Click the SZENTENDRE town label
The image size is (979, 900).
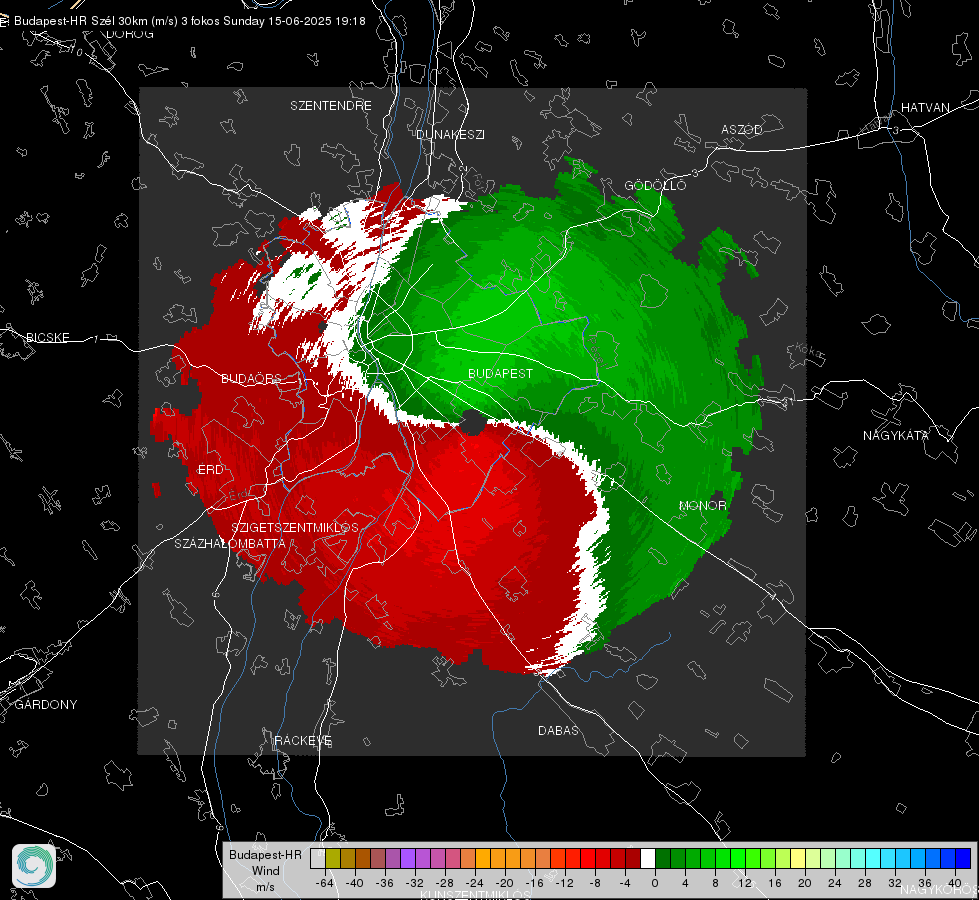pos(331,106)
